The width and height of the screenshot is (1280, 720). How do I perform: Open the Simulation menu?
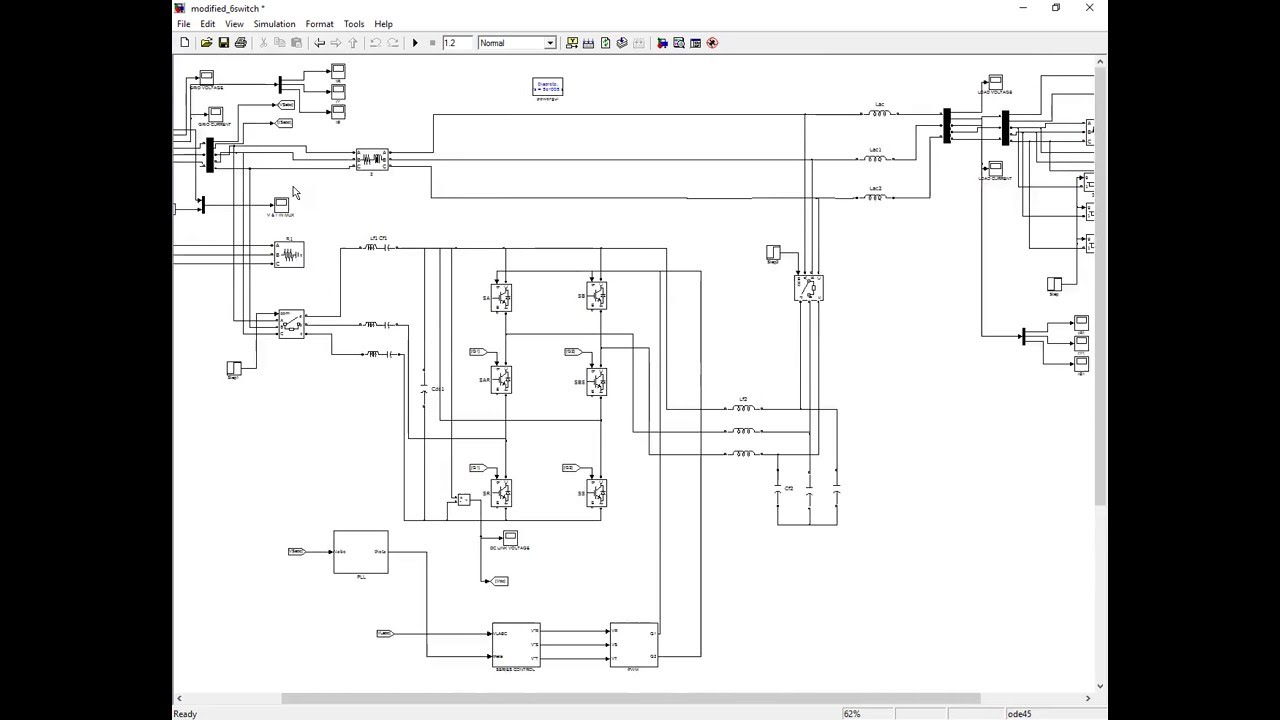[x=274, y=24]
